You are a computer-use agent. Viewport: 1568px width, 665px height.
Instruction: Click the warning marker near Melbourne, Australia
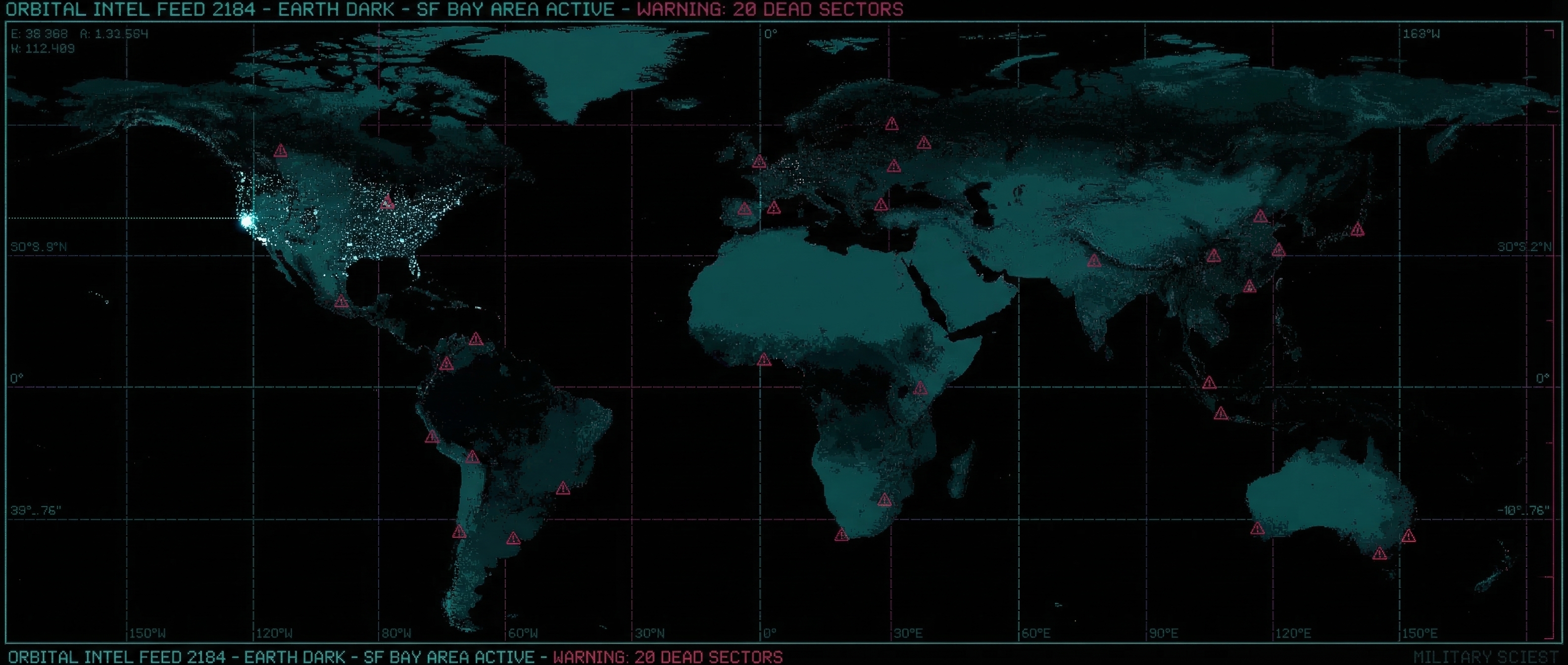[x=1379, y=554]
